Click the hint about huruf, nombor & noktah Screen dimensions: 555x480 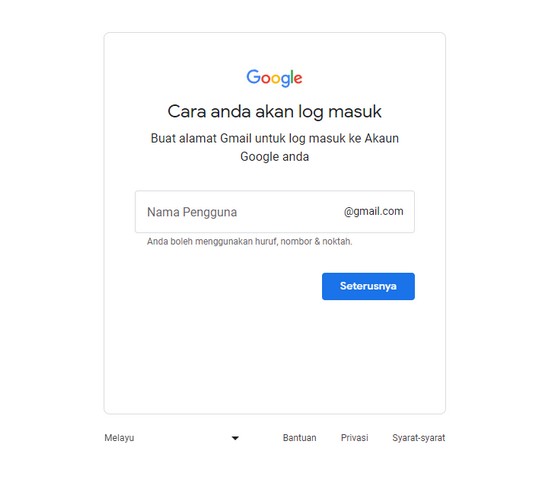tap(250, 241)
